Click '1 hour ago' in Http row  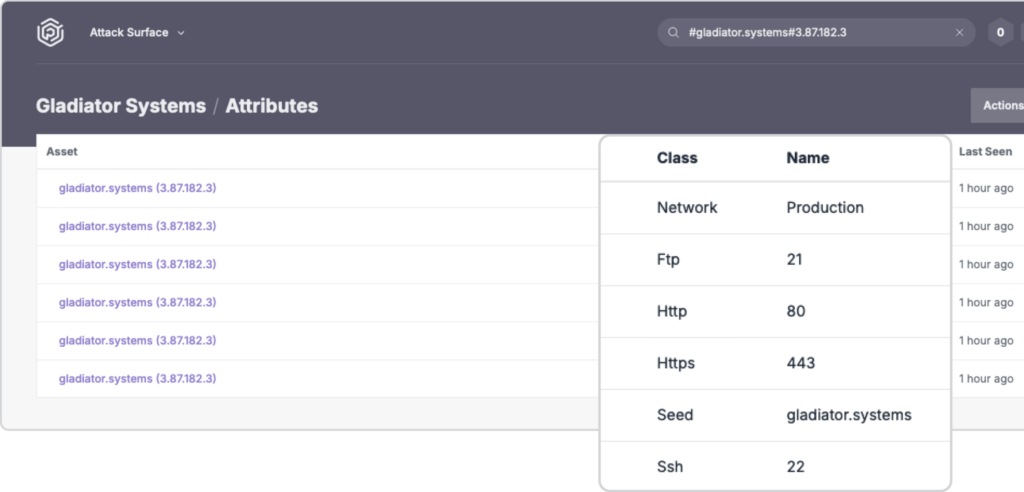986,264
